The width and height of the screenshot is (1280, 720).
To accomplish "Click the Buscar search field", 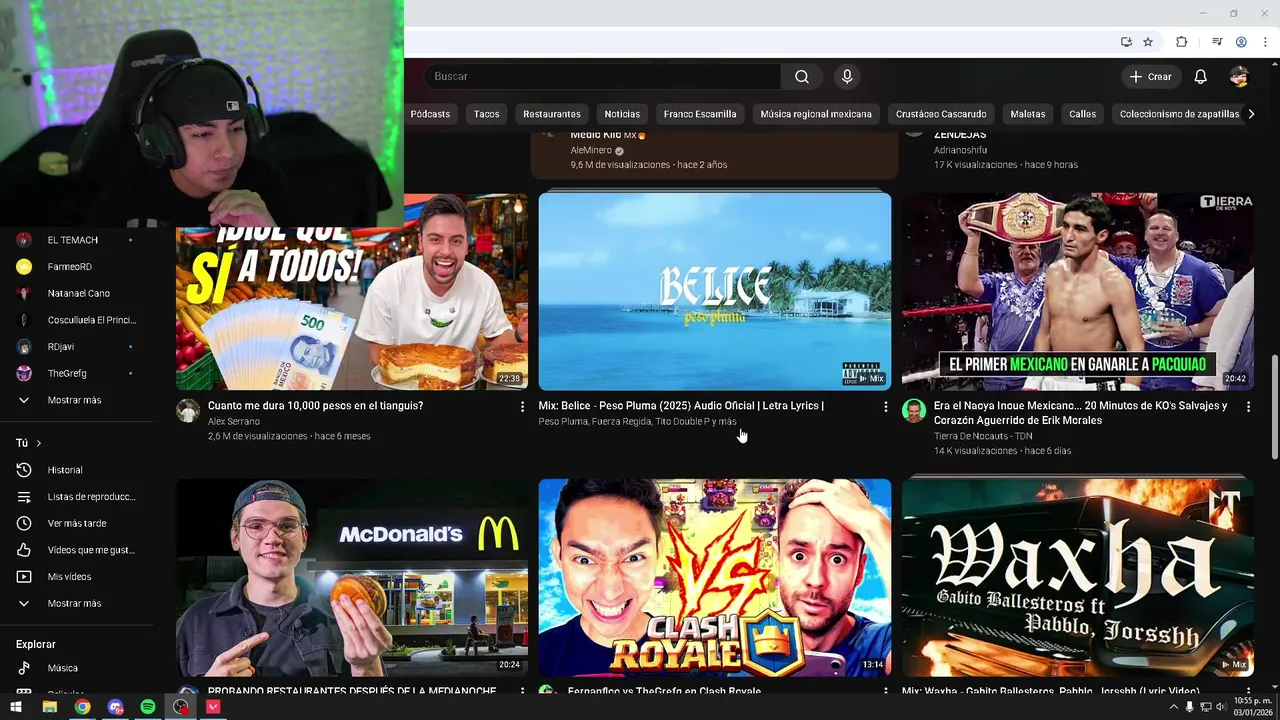I will point(602,77).
